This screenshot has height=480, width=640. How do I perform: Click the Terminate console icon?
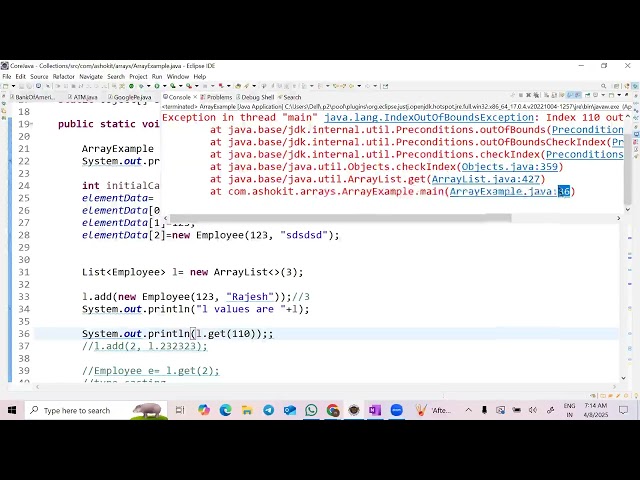(521, 95)
